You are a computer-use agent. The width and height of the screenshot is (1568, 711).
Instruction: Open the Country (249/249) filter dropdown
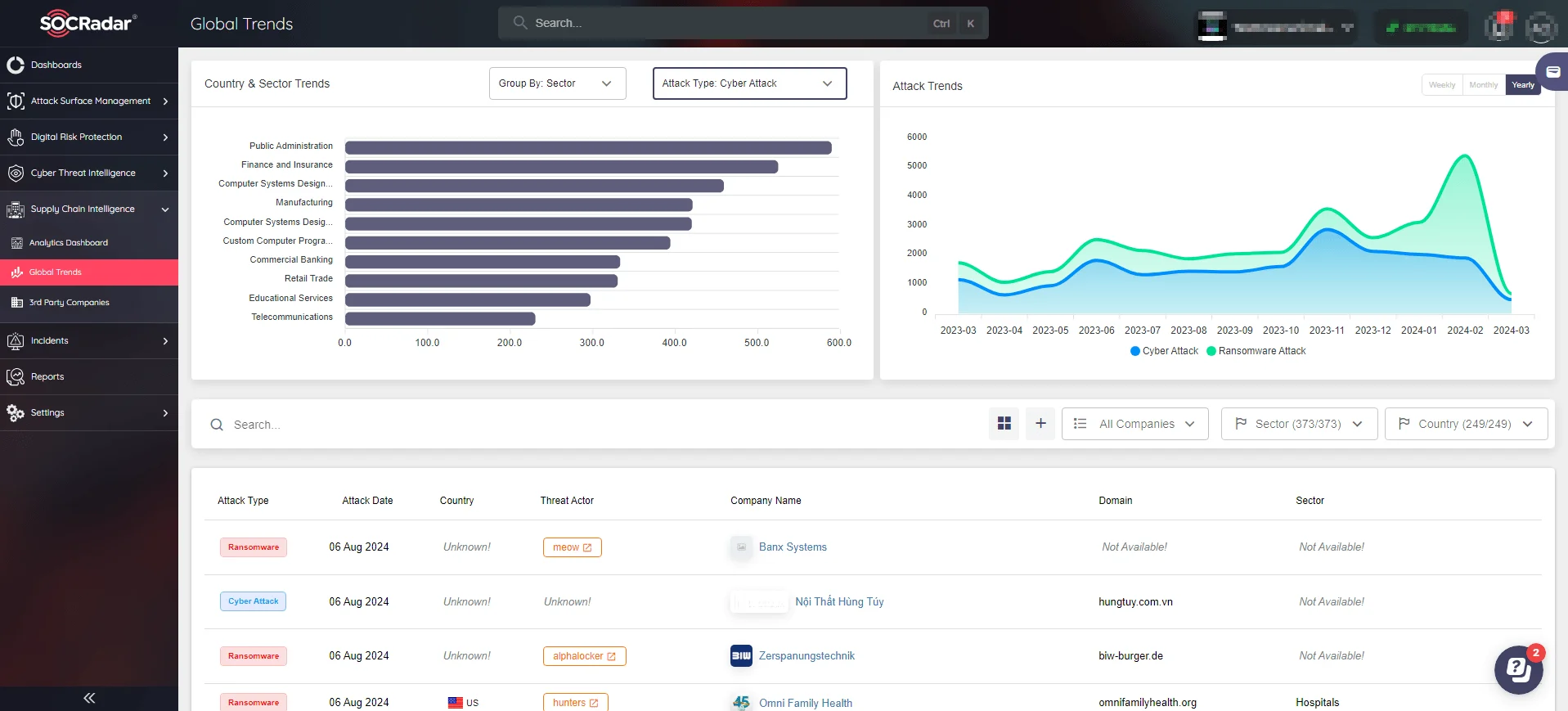tap(1467, 424)
